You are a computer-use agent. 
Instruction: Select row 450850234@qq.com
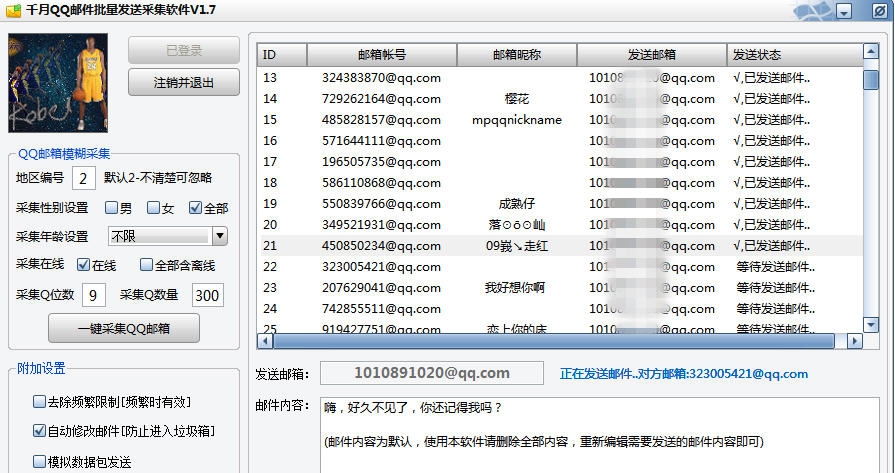pyautogui.click(x=562, y=246)
